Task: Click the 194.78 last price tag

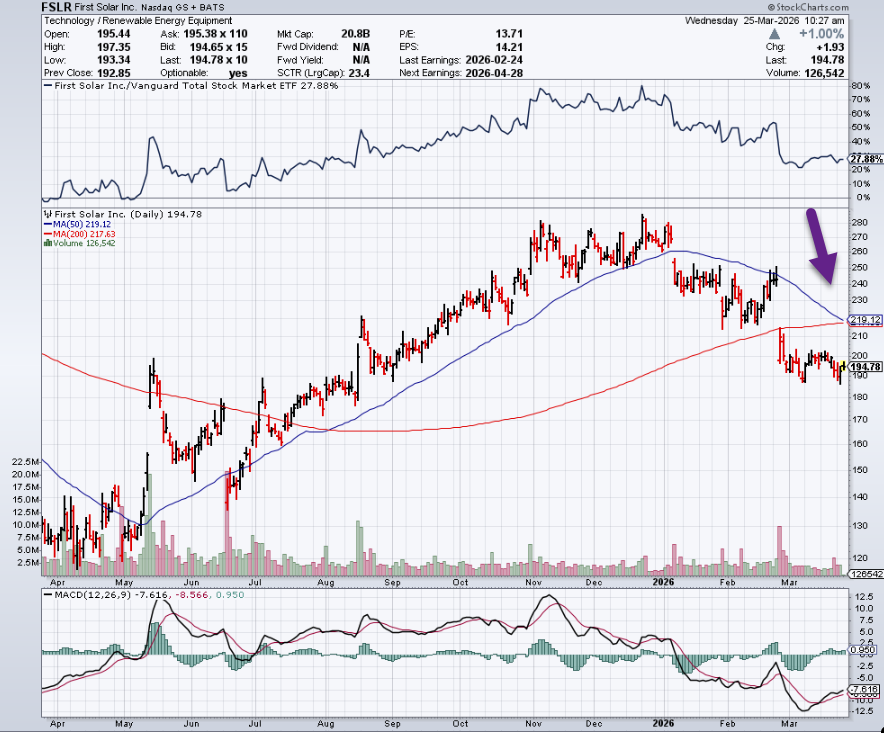Action: pos(865,367)
